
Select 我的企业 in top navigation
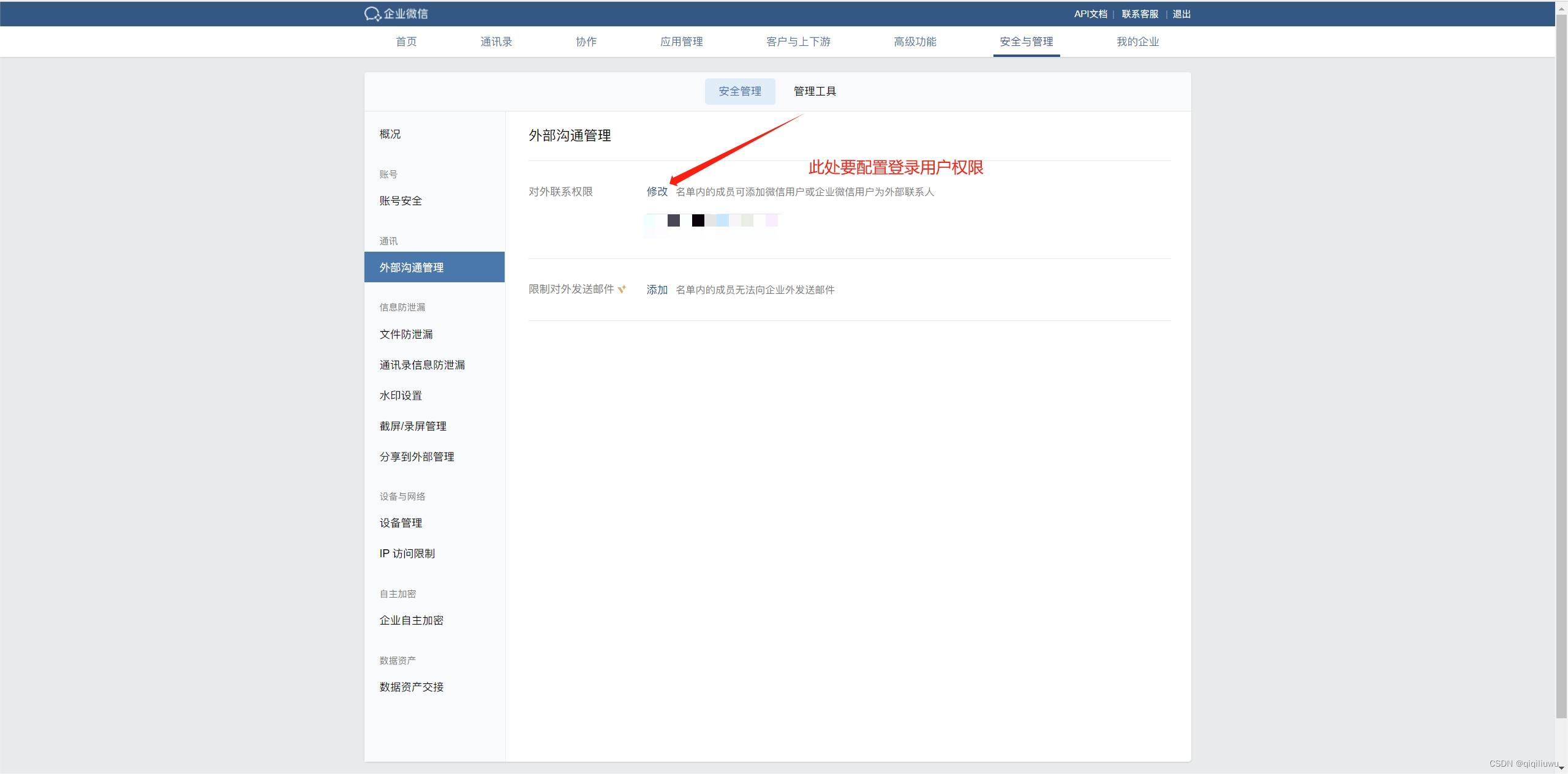tap(1137, 42)
